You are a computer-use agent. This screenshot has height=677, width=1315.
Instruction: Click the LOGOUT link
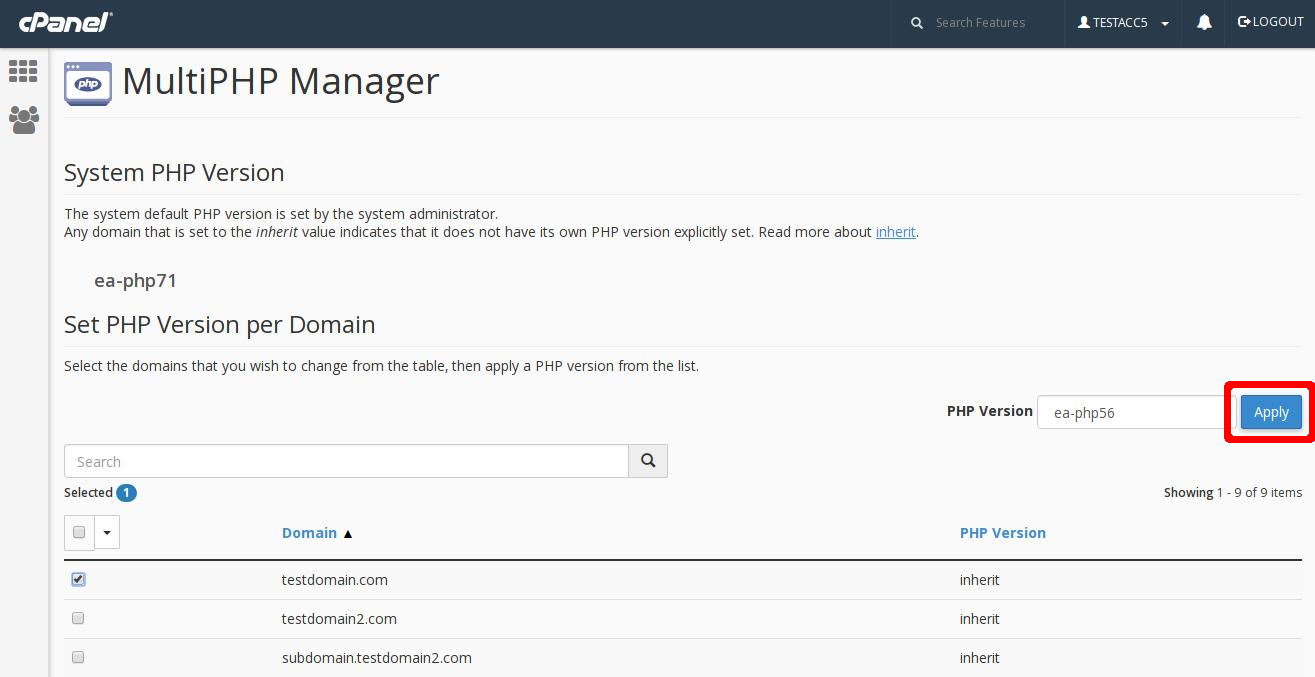click(1271, 22)
